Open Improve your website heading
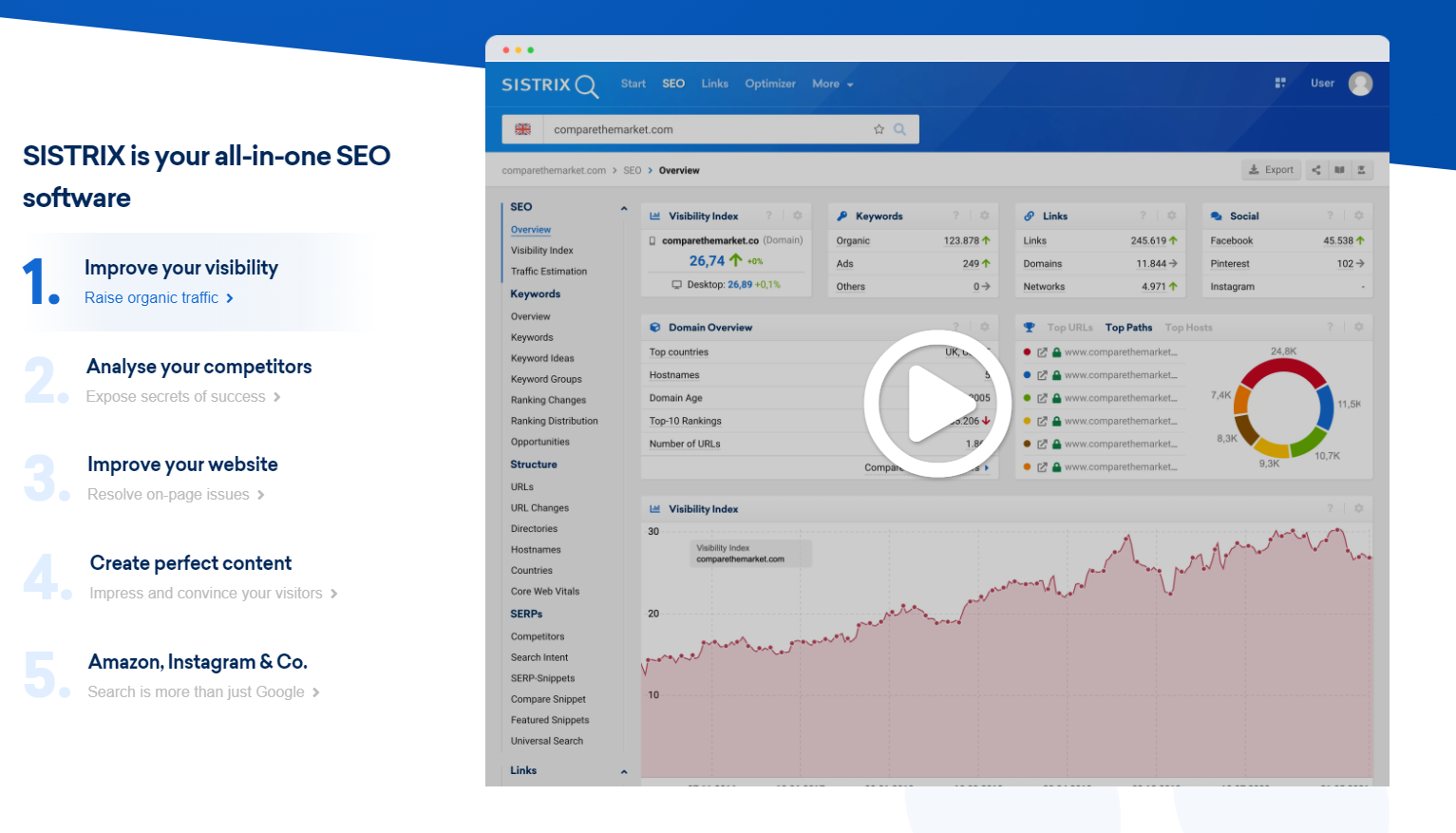1456x833 pixels. (x=182, y=464)
